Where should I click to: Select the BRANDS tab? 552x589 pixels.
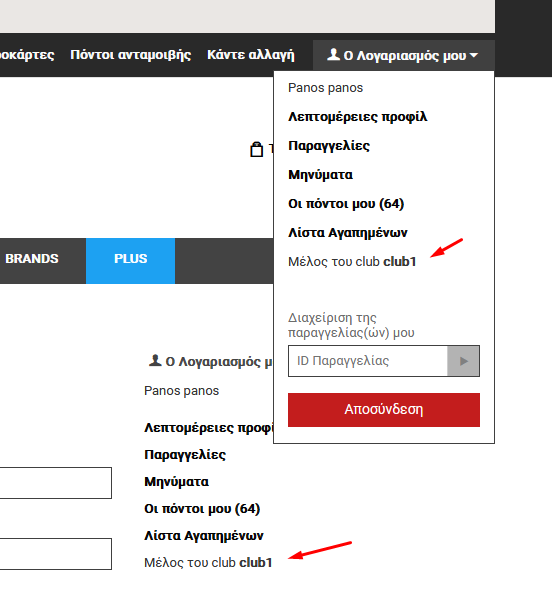(x=32, y=259)
